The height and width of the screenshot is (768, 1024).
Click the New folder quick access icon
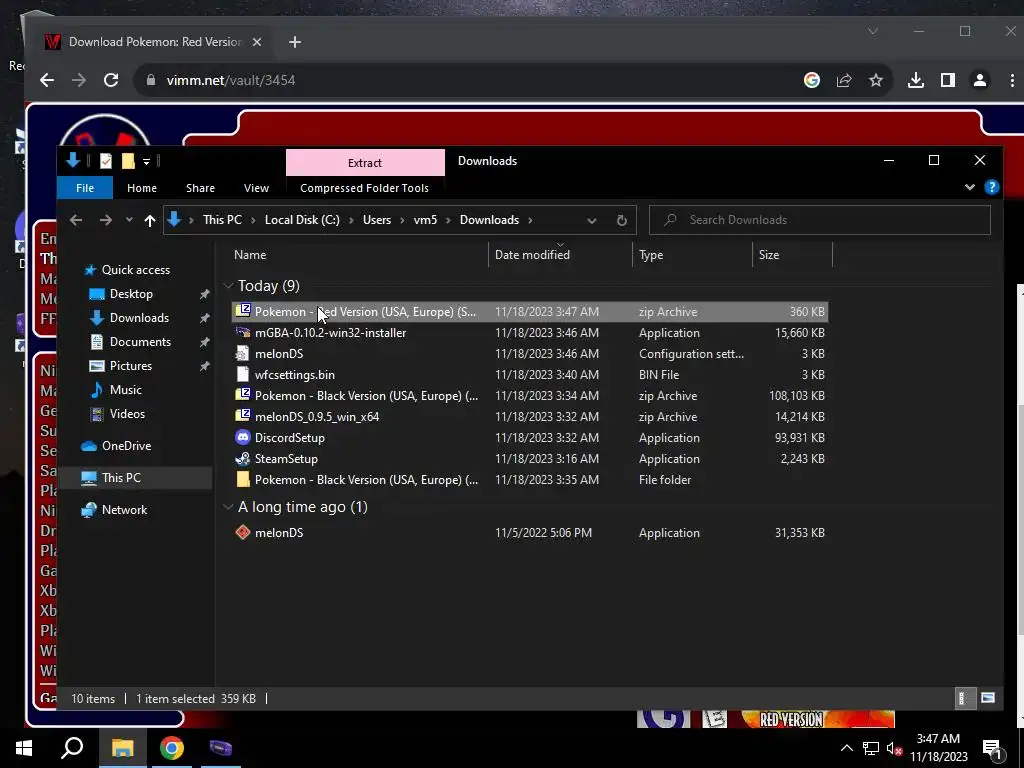pos(128,161)
